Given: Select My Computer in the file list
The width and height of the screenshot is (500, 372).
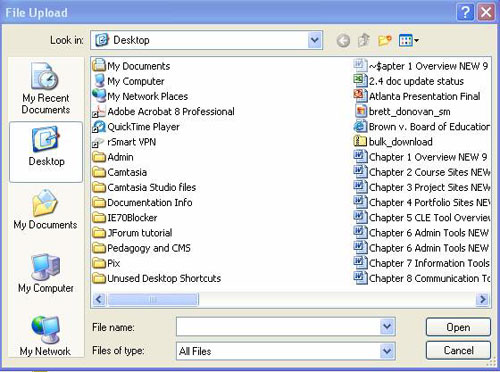Looking at the screenshot, I should [x=129, y=81].
